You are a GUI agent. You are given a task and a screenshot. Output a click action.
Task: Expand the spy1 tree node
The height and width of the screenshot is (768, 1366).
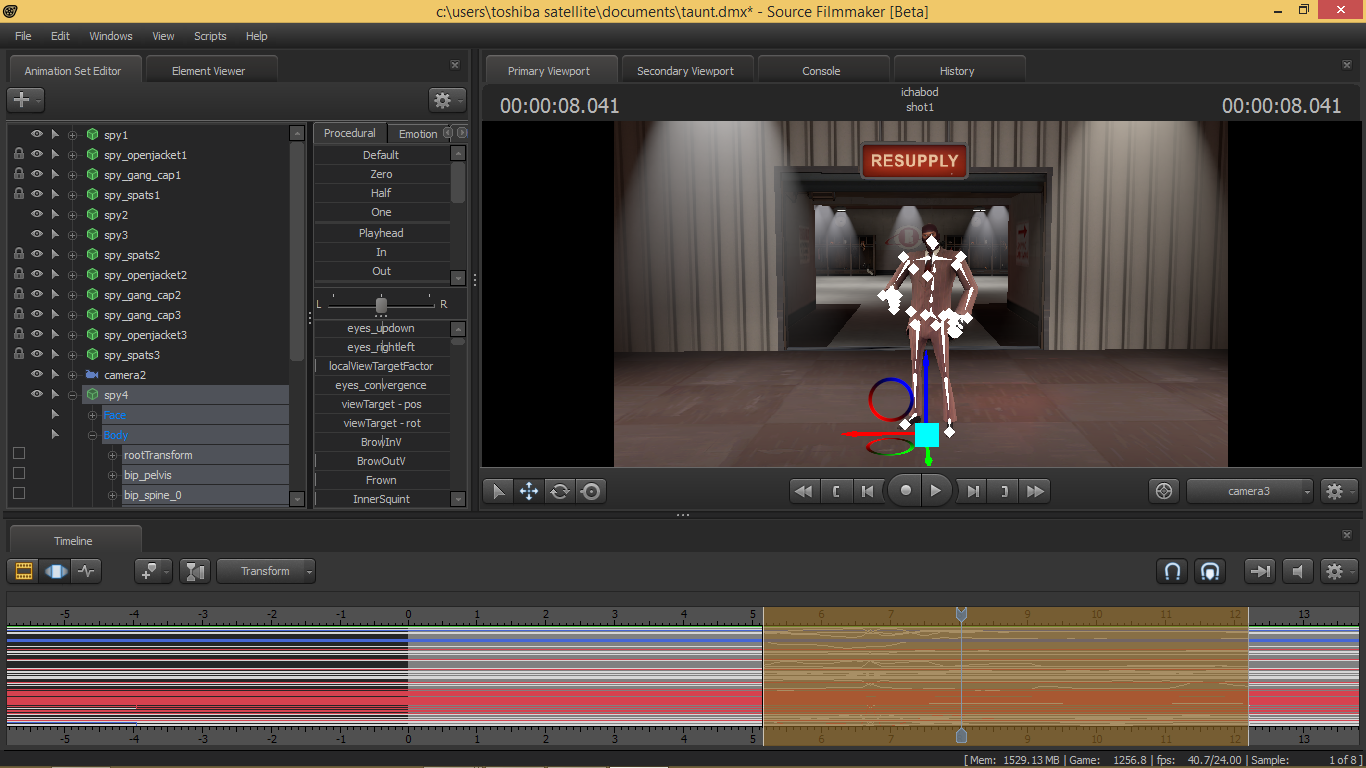(x=72, y=135)
